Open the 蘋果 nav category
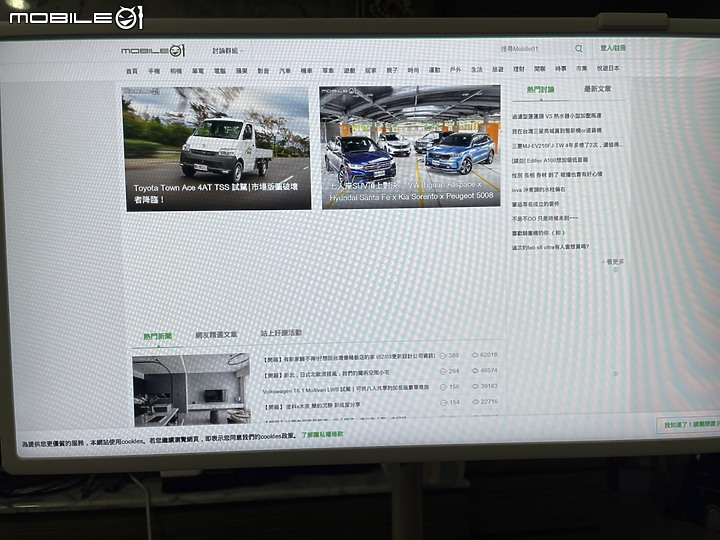The image size is (720, 540). (x=242, y=71)
